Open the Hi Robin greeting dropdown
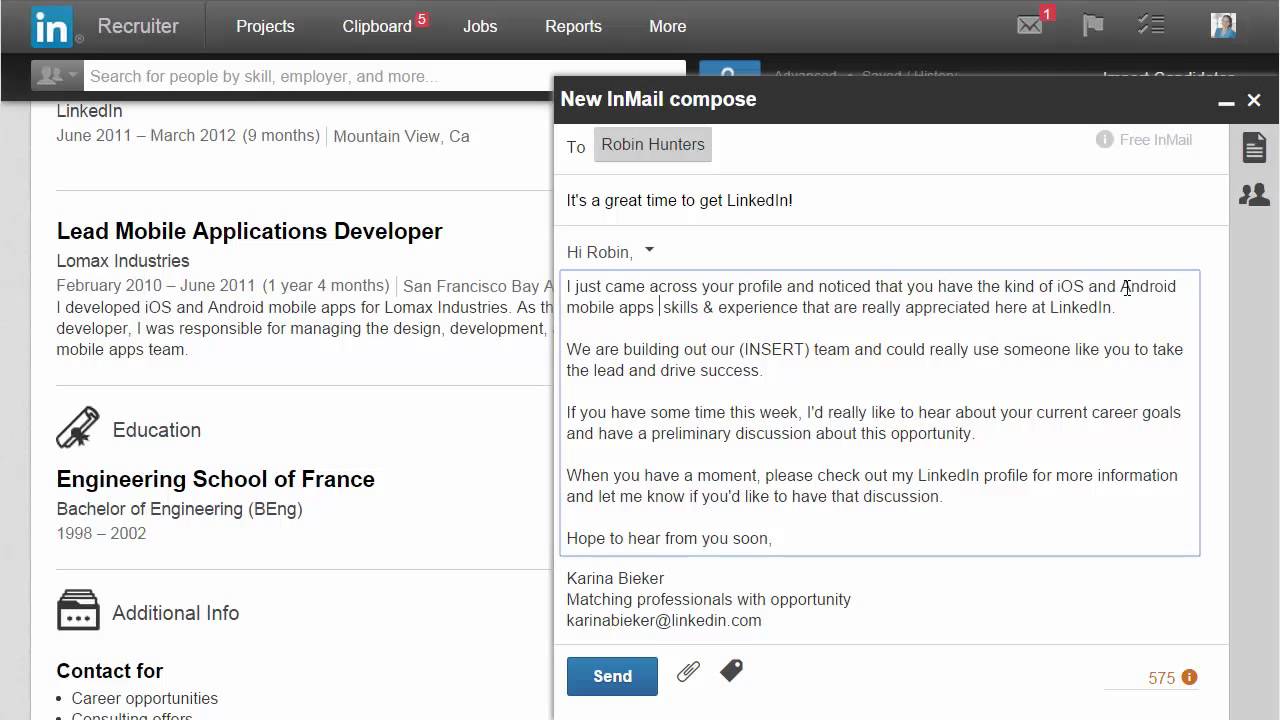Image resolution: width=1280 pixels, height=720 pixels. click(x=649, y=249)
